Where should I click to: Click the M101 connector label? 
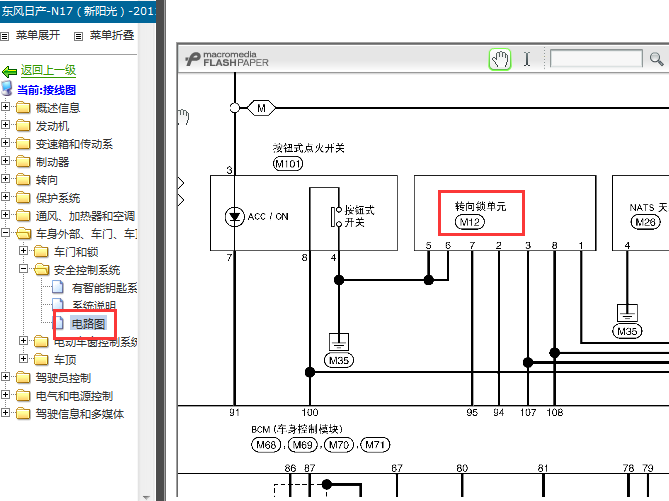click(x=288, y=163)
